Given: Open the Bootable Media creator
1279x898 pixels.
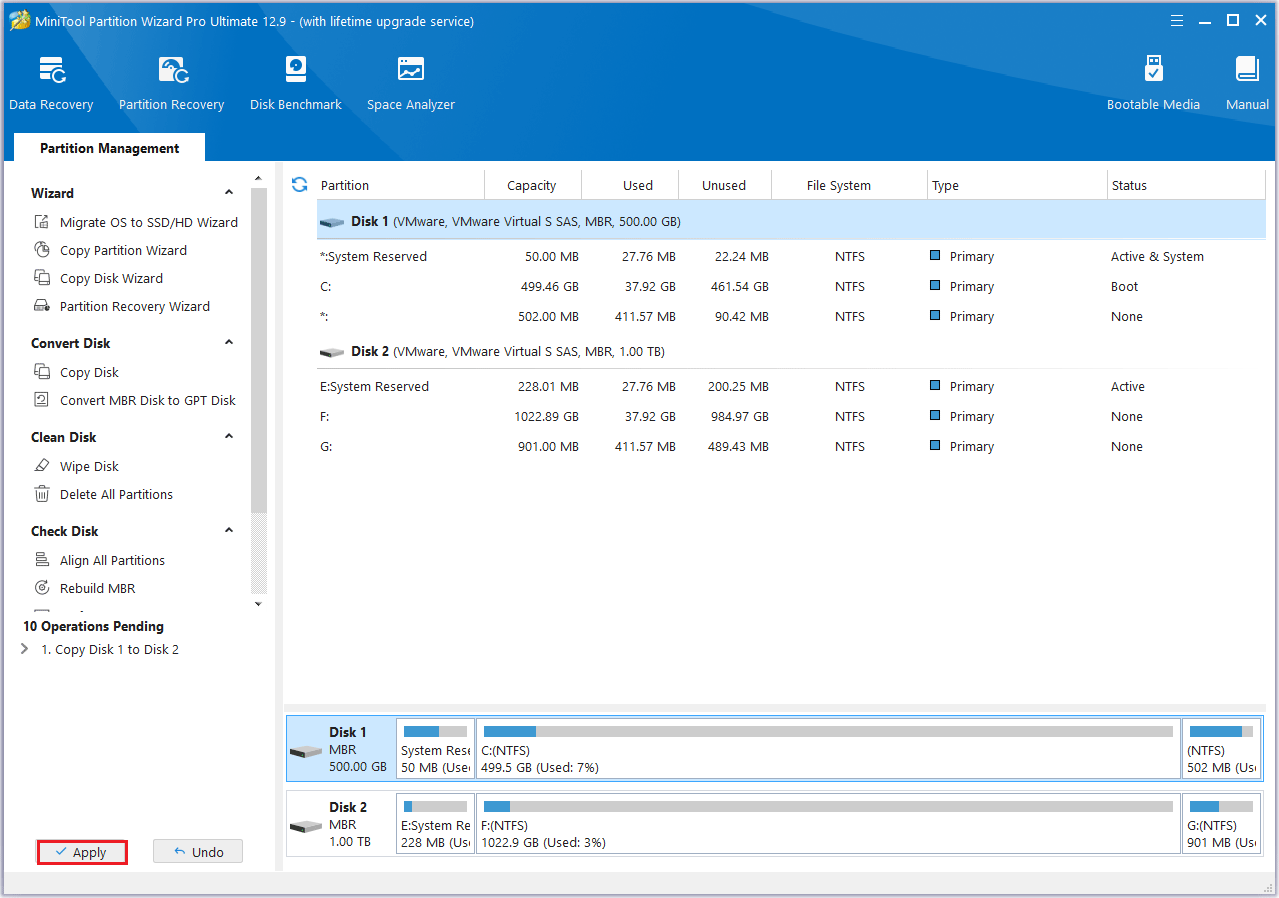Looking at the screenshot, I should (1153, 80).
